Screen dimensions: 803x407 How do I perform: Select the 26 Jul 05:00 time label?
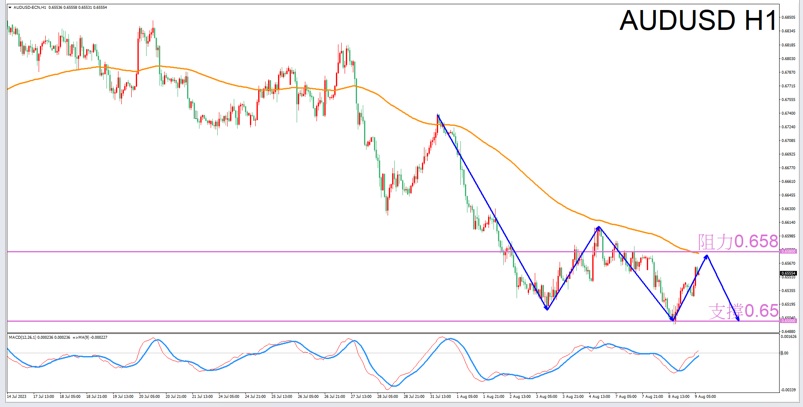pyautogui.click(x=308, y=396)
